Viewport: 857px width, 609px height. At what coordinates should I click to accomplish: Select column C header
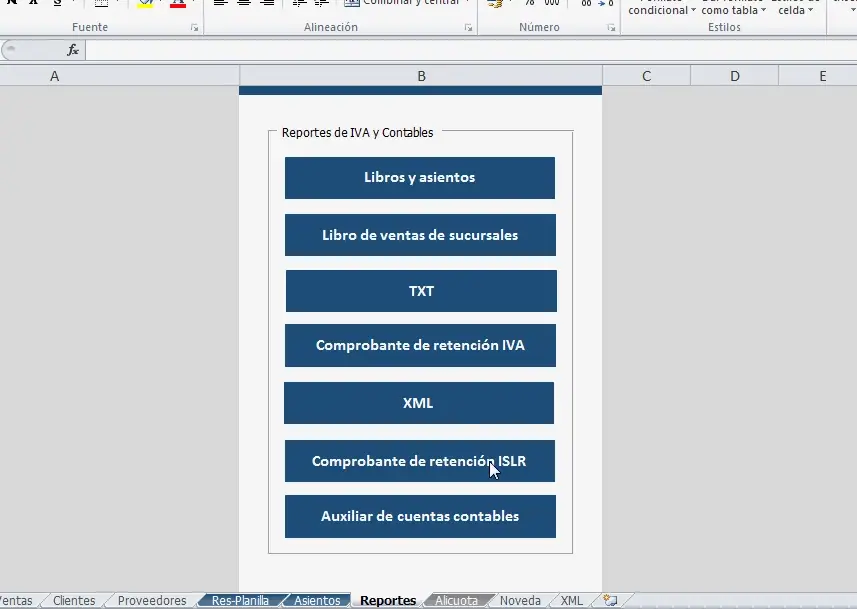click(x=647, y=76)
